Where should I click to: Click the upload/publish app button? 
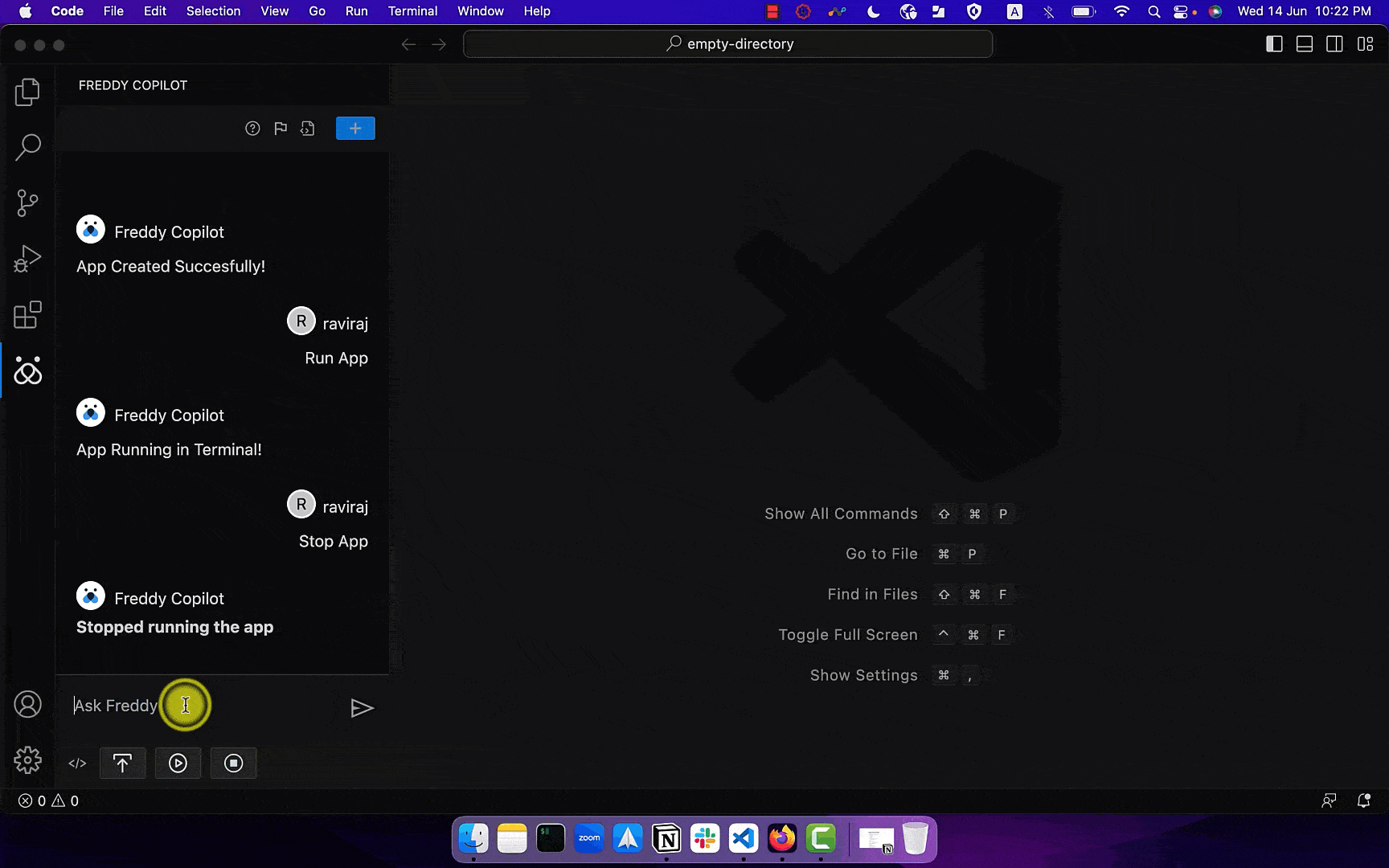point(122,764)
